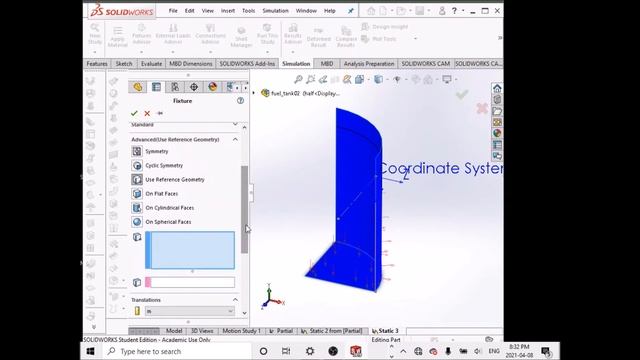Click the Previous View icon
Image resolution: width=640 pixels, height=360 pixels.
tap(323, 80)
